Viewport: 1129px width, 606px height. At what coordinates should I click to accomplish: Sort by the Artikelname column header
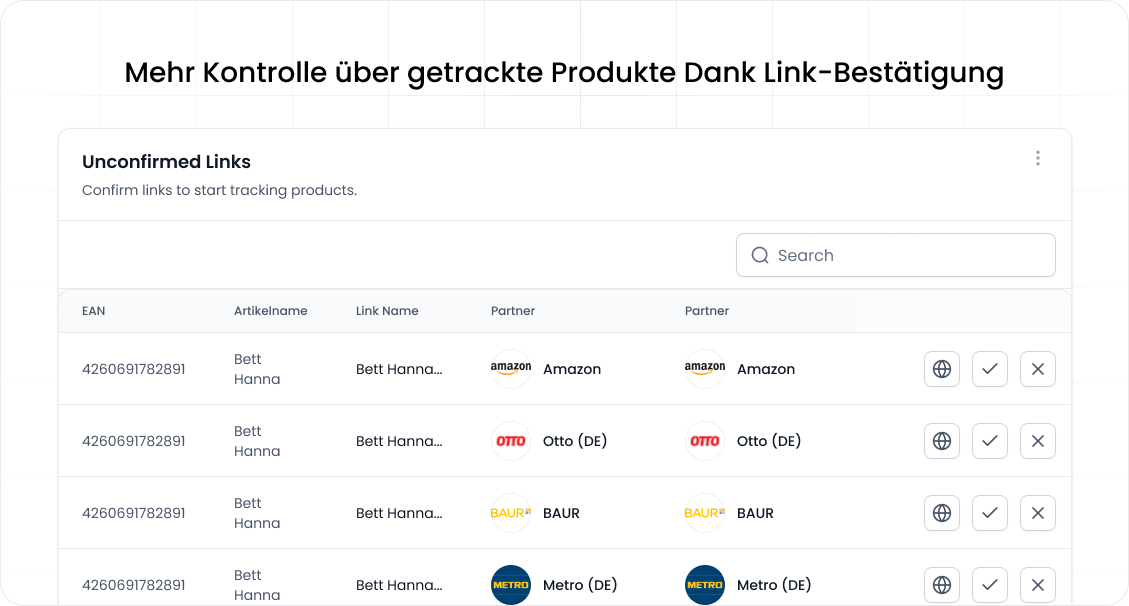[x=271, y=311]
